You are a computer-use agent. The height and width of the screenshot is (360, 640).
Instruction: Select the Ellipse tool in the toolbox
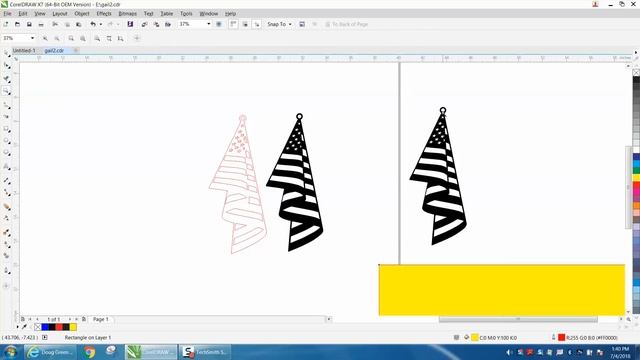[x=7, y=141]
